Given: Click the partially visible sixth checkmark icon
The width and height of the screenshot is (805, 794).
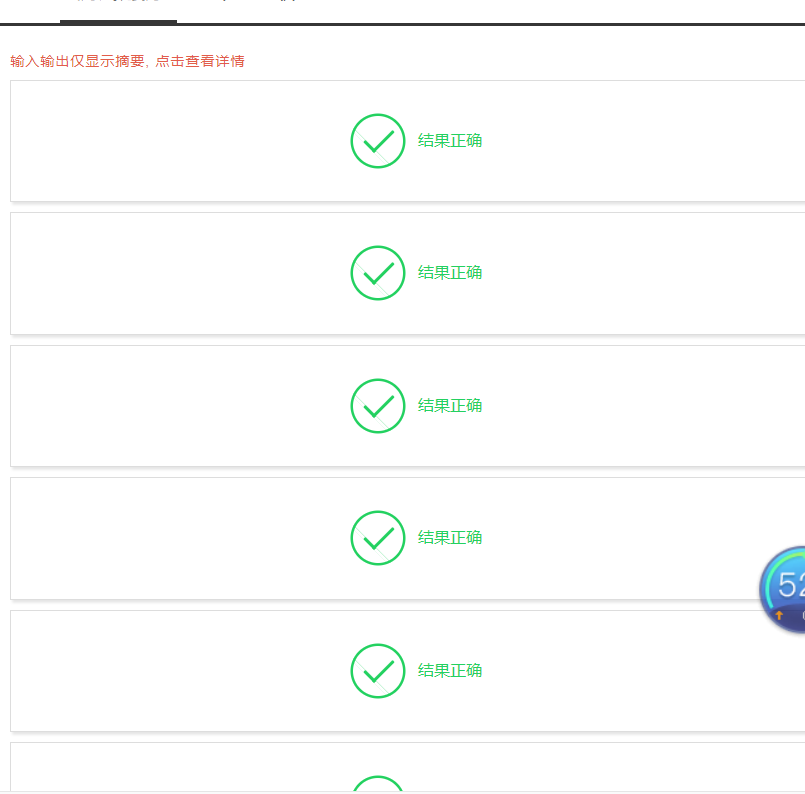Looking at the screenshot, I should click(x=378, y=784).
